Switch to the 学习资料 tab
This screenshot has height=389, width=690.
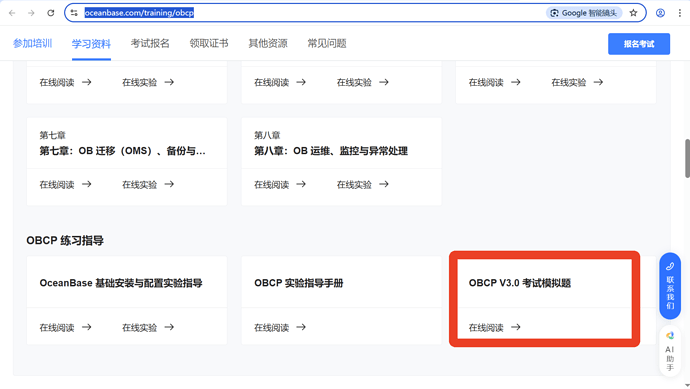point(91,44)
